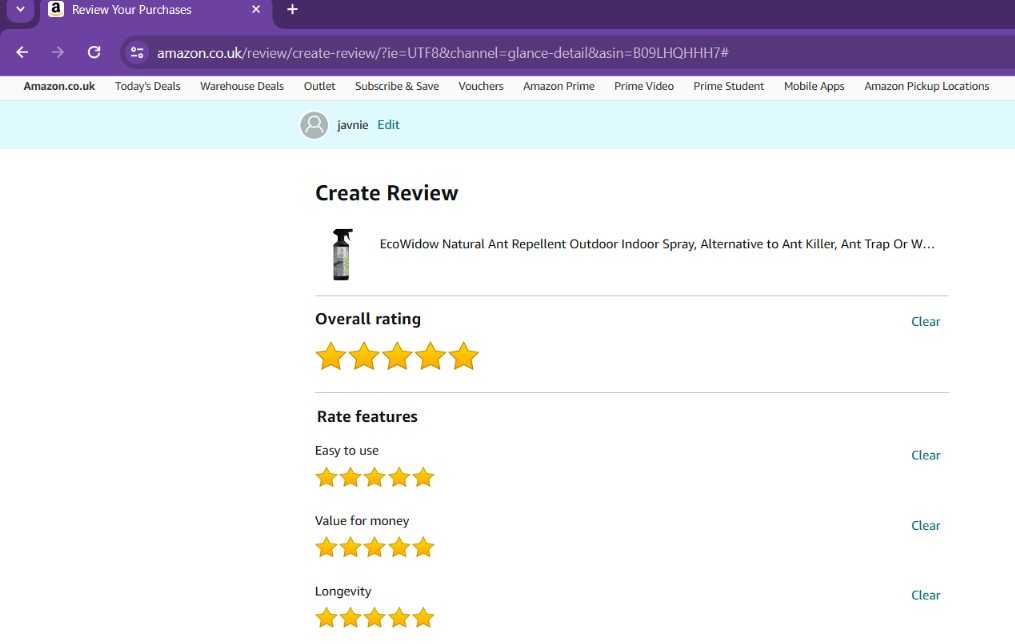Image resolution: width=1015 pixels, height=644 pixels.
Task: Open Prime Student
Action: click(729, 86)
